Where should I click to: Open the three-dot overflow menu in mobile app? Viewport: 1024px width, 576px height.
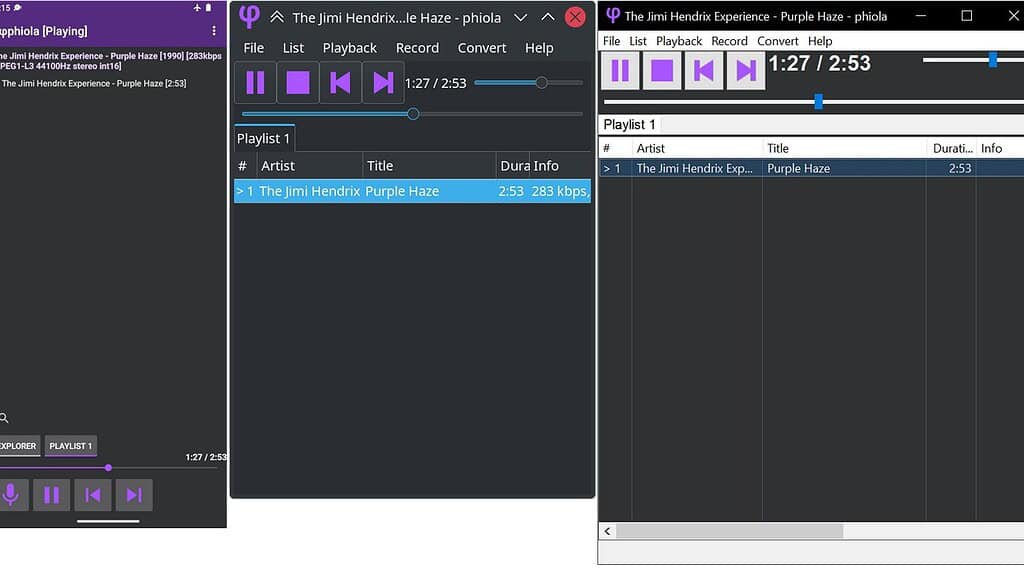(213, 31)
